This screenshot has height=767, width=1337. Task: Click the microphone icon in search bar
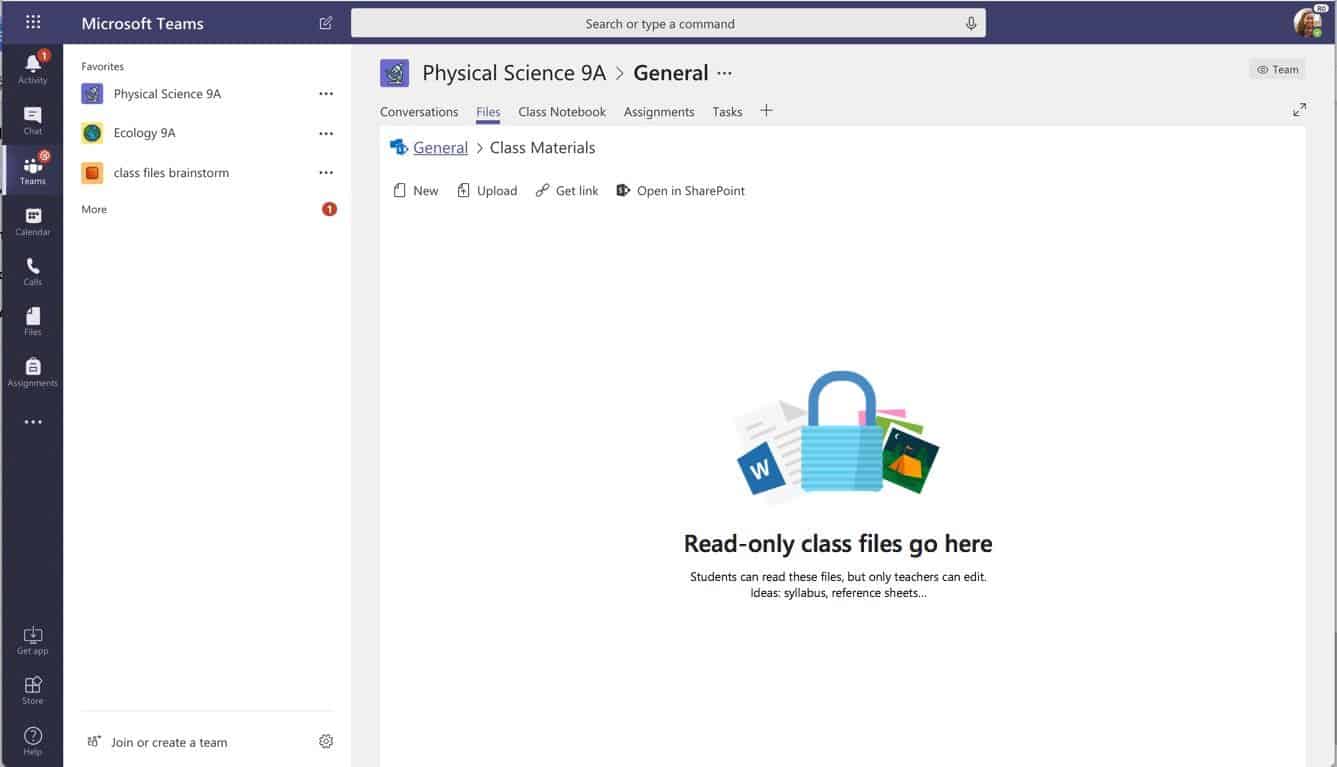[x=970, y=24]
